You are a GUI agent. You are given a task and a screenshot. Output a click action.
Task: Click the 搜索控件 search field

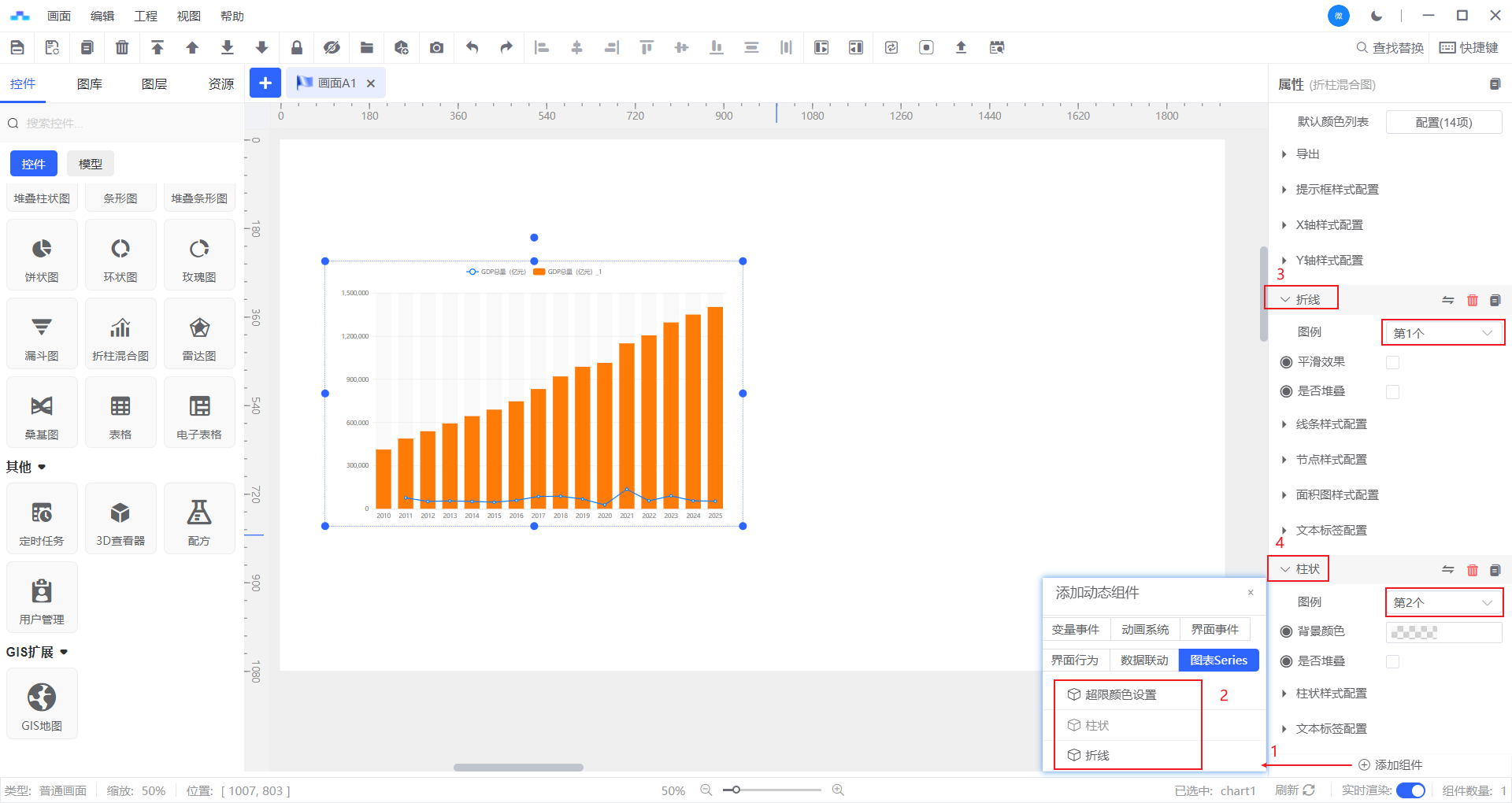(126, 124)
